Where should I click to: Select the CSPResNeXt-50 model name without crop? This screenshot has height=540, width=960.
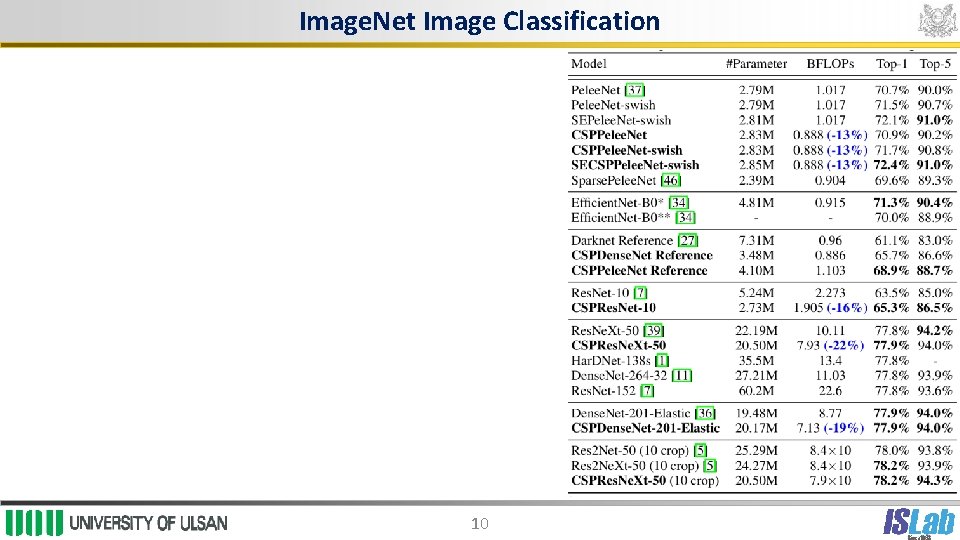(x=618, y=345)
